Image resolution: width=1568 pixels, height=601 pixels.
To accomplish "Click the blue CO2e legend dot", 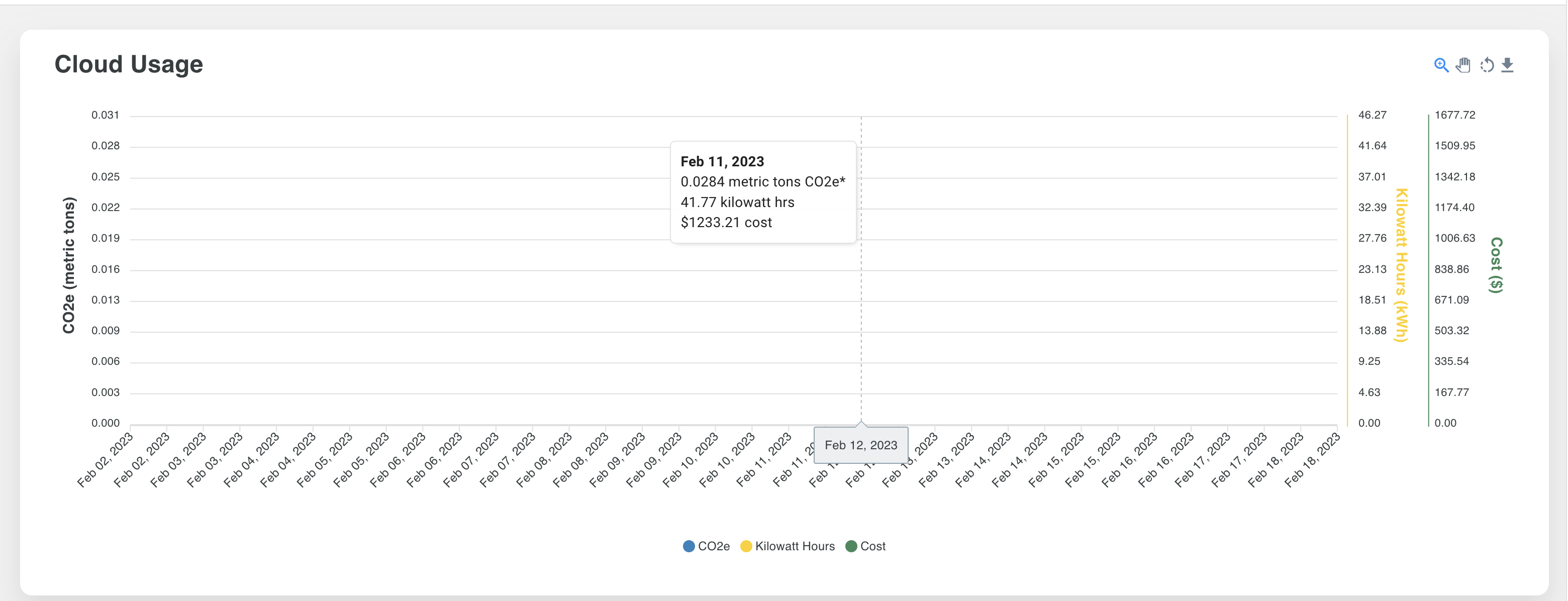I will 688,546.
